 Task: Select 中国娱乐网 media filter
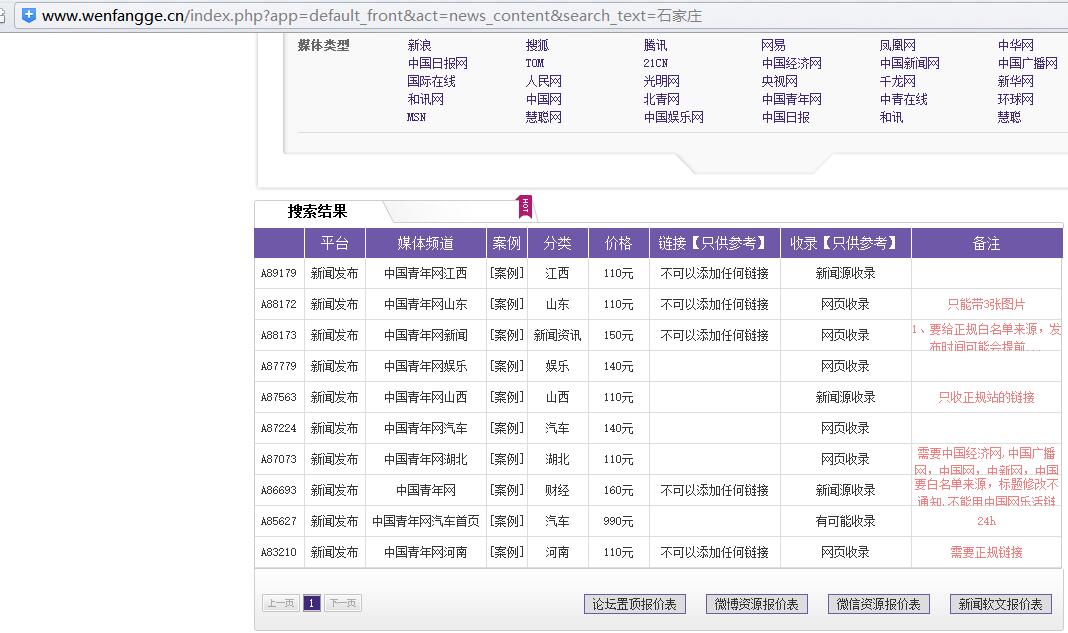click(x=674, y=117)
